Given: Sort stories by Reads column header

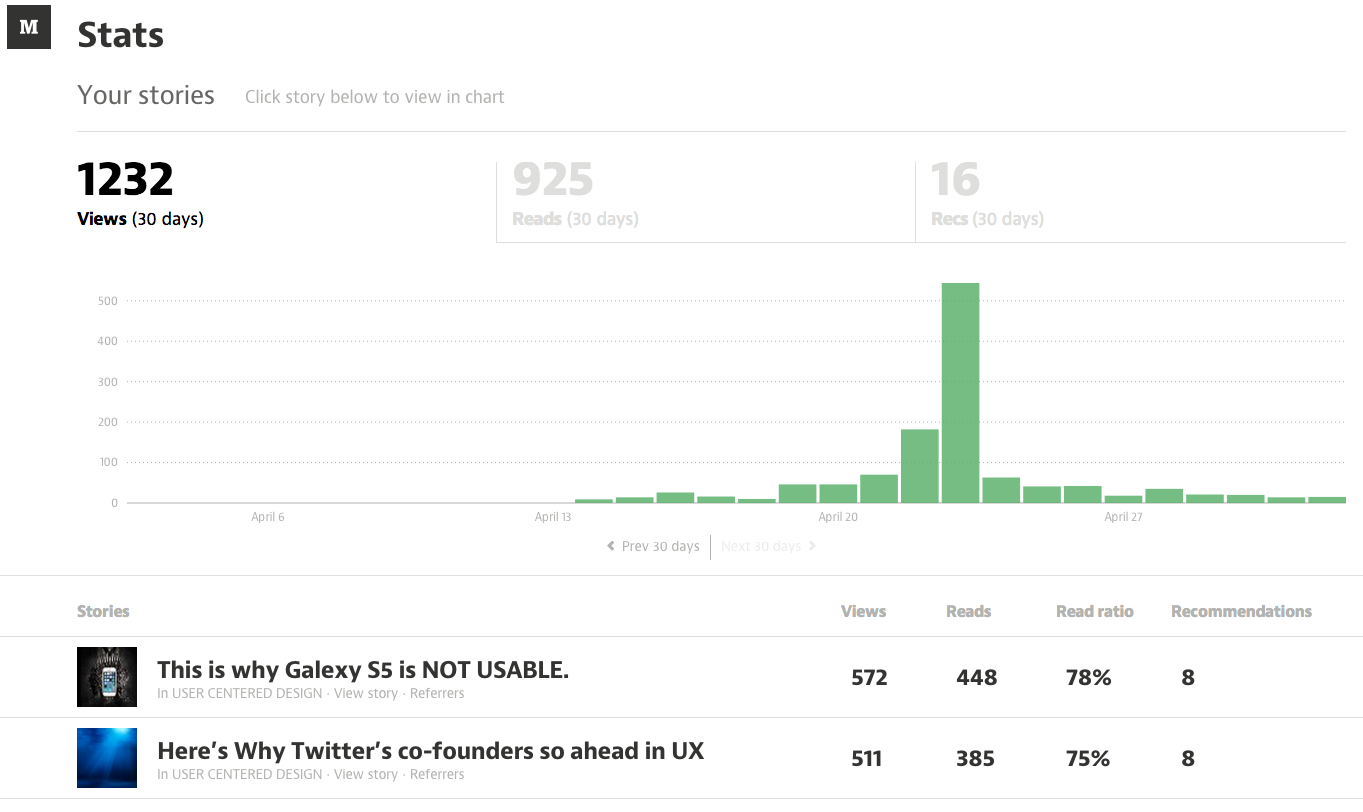Looking at the screenshot, I should (968, 612).
